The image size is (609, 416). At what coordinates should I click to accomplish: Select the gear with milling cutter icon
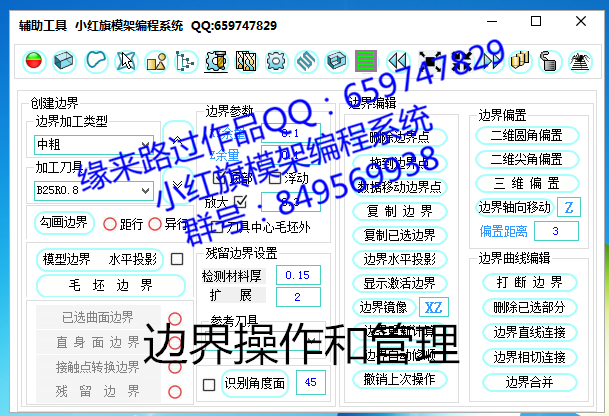tap(216, 61)
